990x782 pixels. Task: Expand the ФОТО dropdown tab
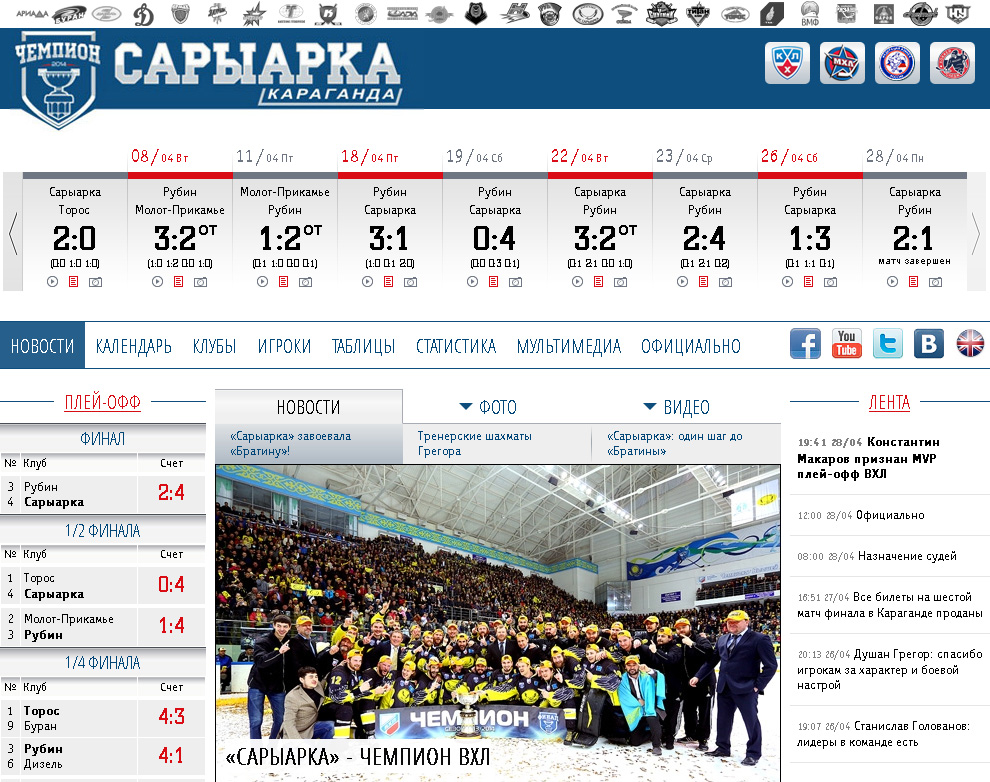coord(488,407)
